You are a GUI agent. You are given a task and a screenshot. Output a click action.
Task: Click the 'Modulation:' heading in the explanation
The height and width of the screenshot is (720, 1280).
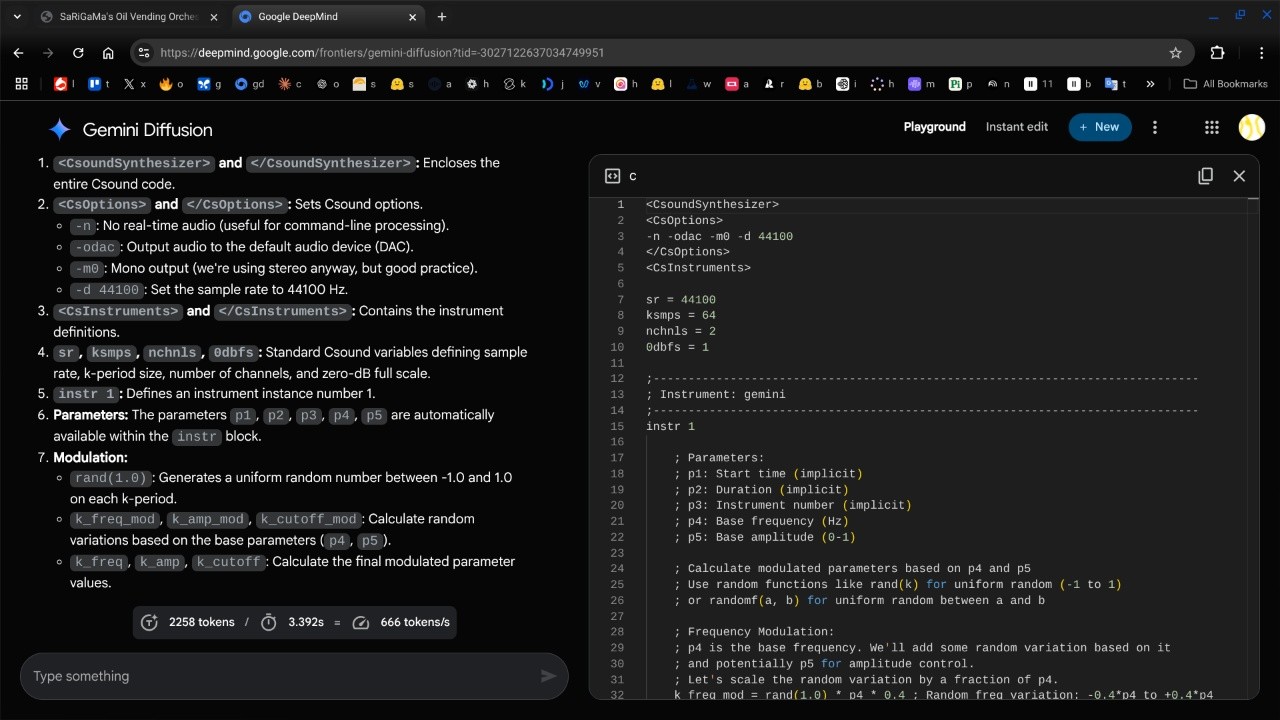tap(90, 457)
